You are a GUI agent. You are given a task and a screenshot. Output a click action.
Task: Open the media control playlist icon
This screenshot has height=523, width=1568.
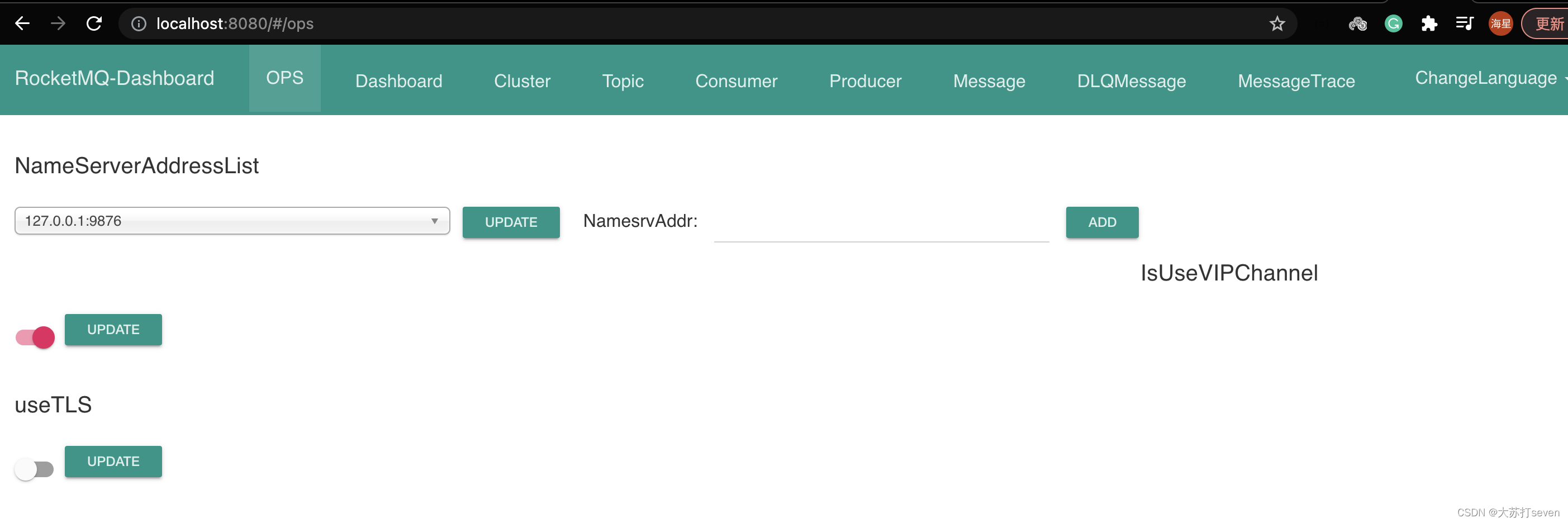(x=1464, y=23)
